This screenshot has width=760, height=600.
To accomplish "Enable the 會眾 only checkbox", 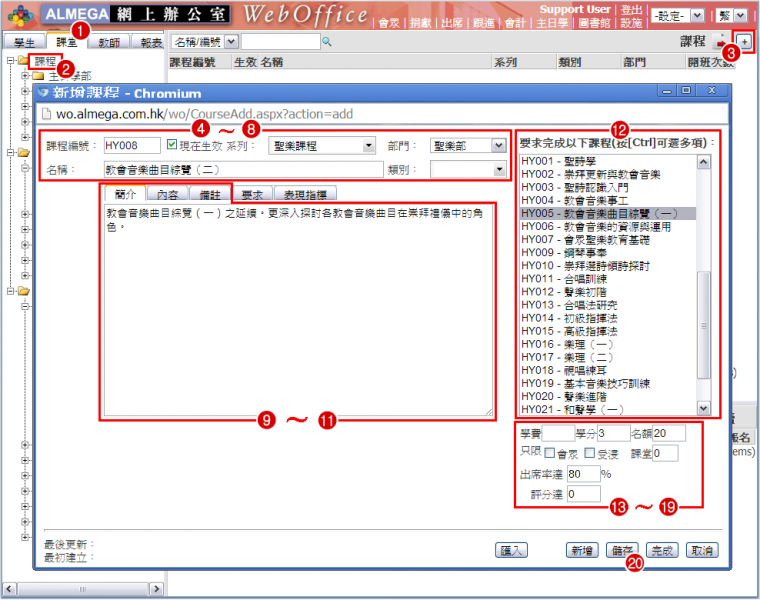I will click(549, 453).
